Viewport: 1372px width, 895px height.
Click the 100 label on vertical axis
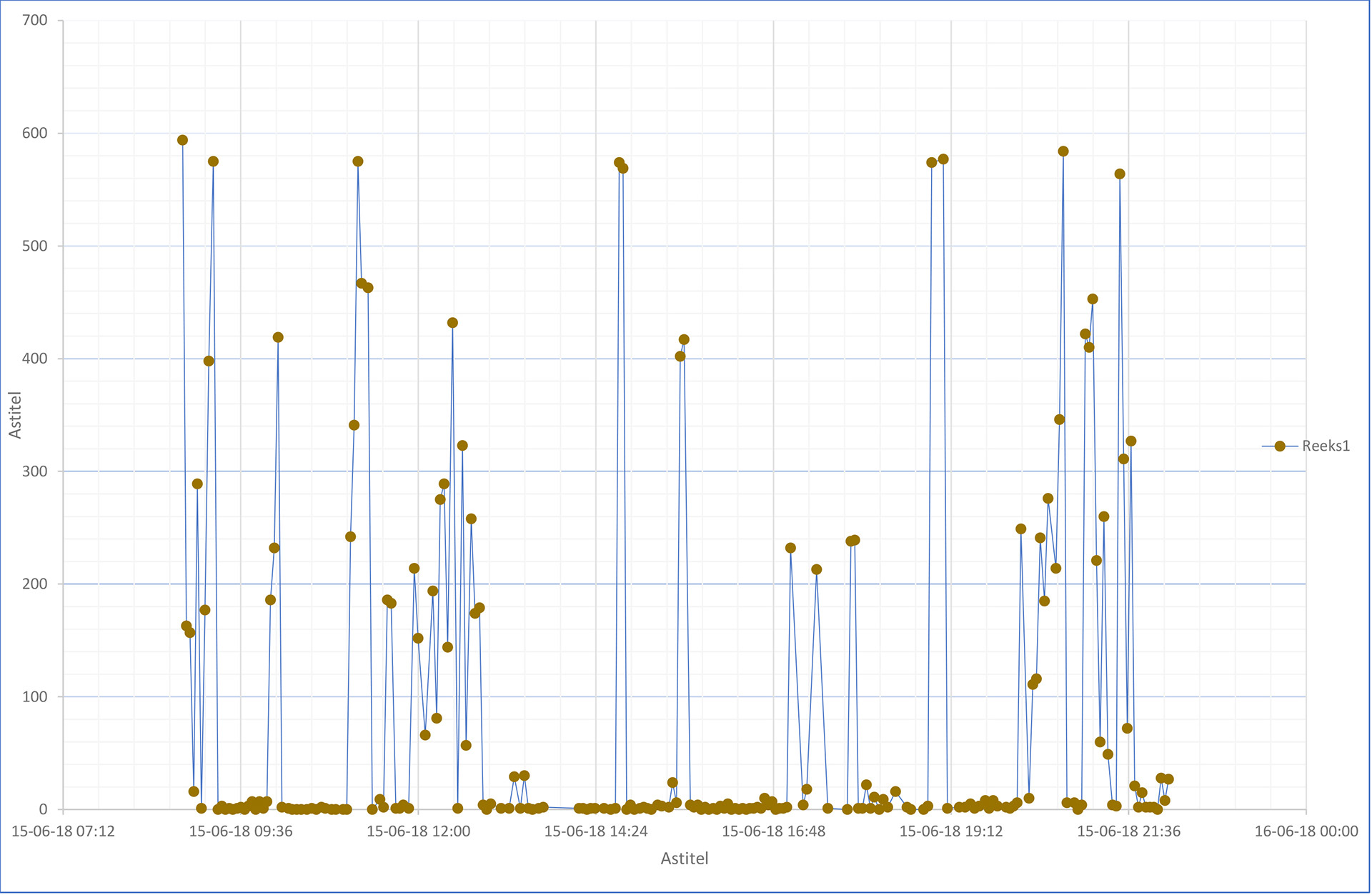(x=34, y=697)
